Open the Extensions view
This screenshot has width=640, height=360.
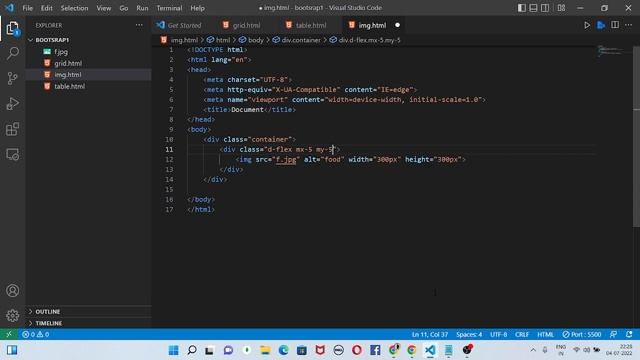[x=13, y=129]
